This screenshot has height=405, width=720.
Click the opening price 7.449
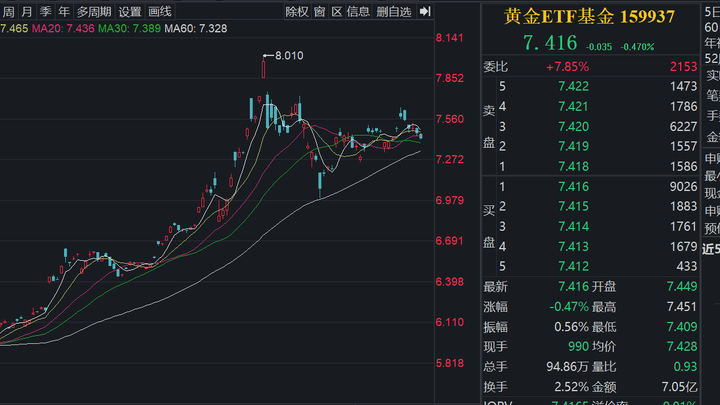[x=682, y=287]
